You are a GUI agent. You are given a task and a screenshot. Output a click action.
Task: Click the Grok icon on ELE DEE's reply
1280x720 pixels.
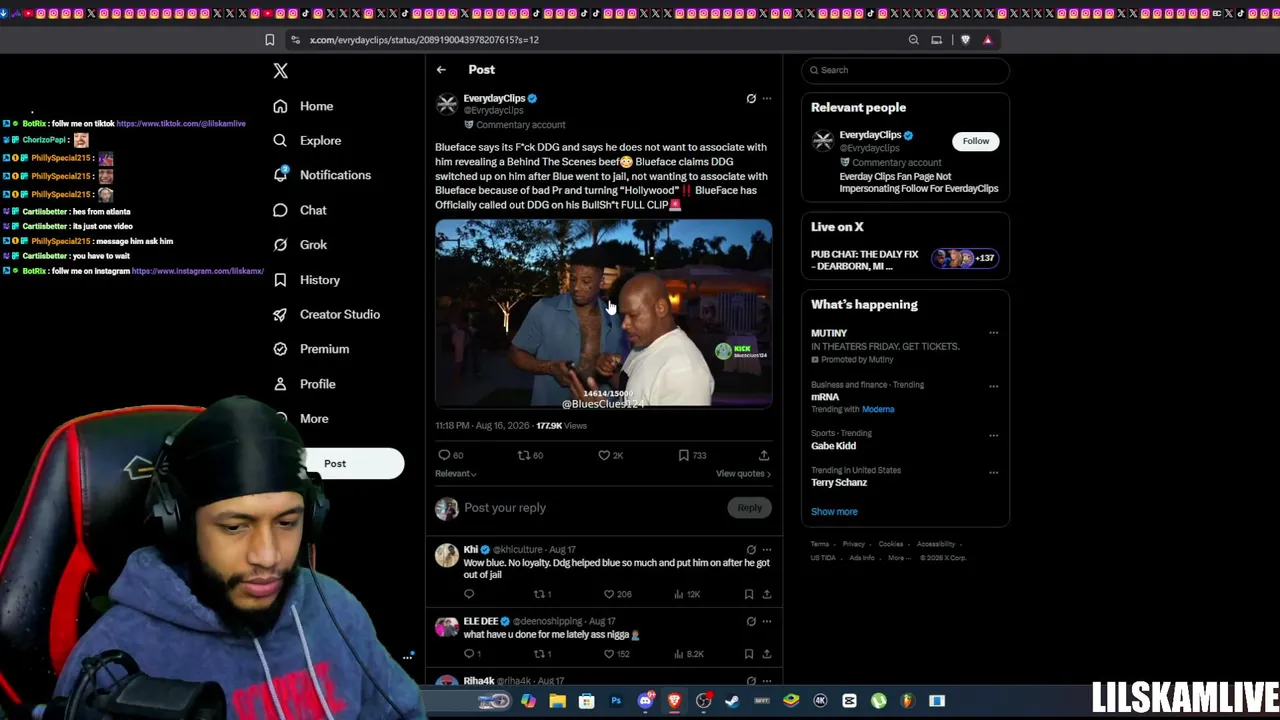click(x=751, y=621)
